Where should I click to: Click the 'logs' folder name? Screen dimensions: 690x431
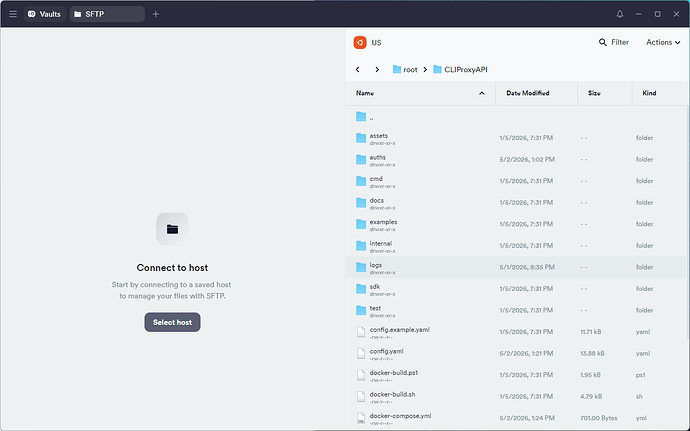pyautogui.click(x=376, y=265)
